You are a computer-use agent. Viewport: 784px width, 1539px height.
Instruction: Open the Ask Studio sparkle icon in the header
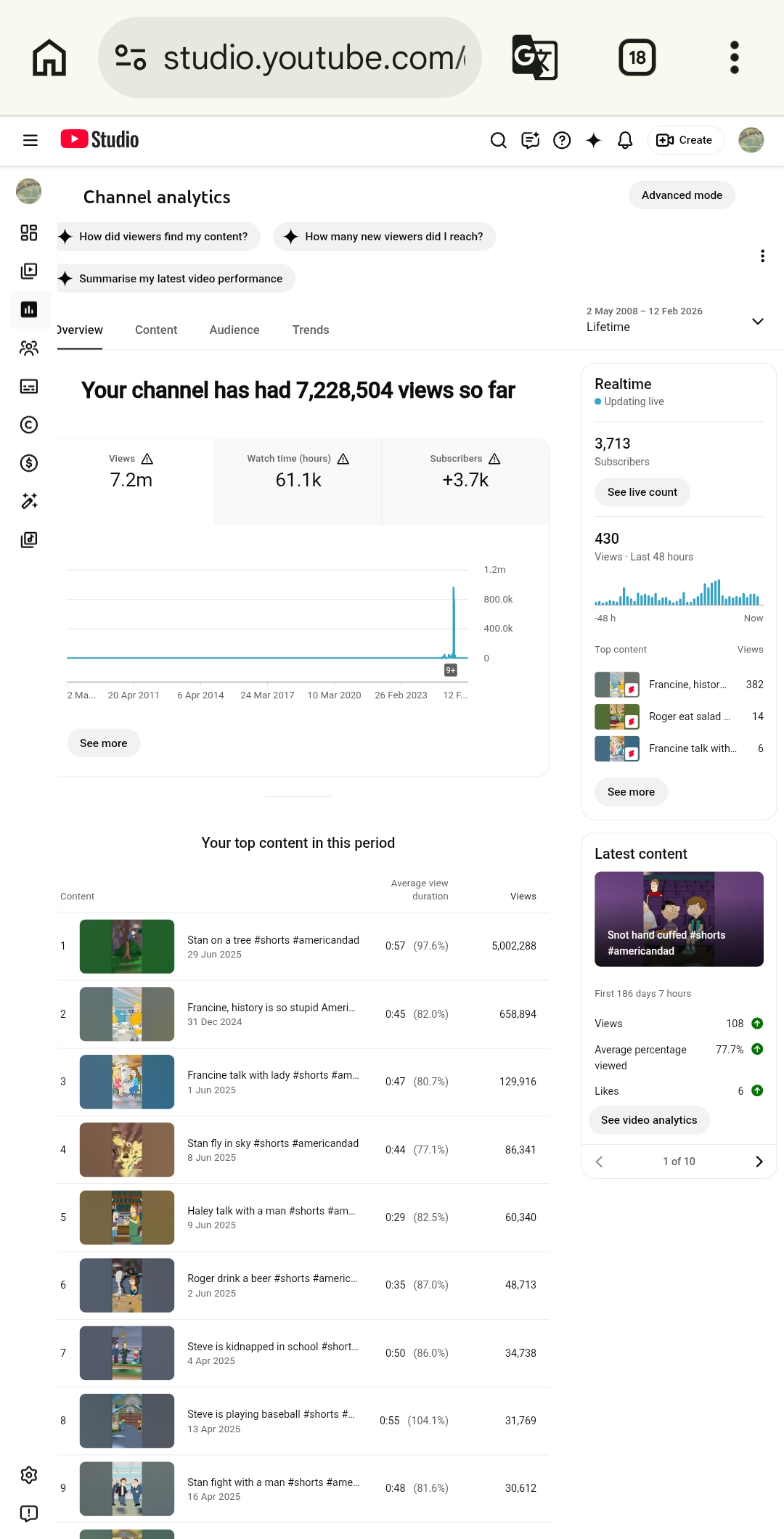[594, 140]
